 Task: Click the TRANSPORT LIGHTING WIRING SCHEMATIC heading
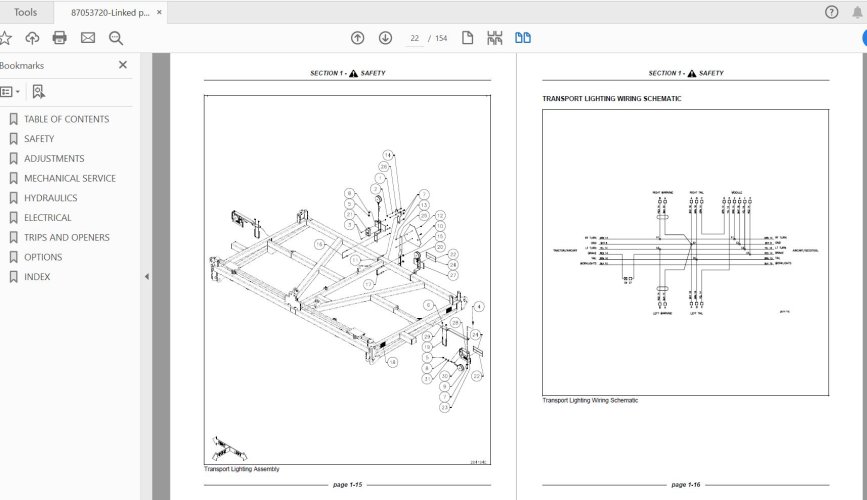(x=612, y=98)
